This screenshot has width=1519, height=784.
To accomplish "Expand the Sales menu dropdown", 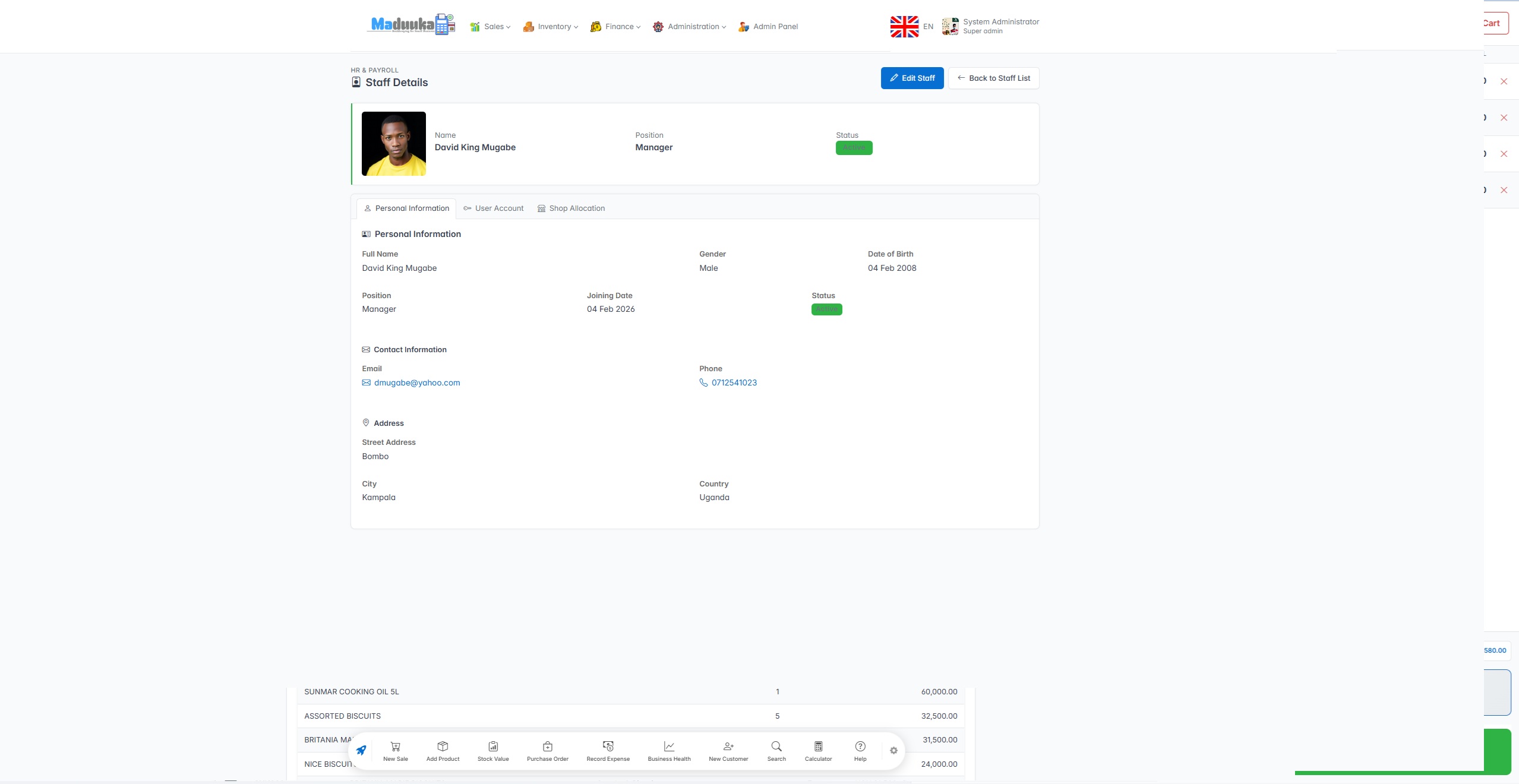I will [490, 26].
